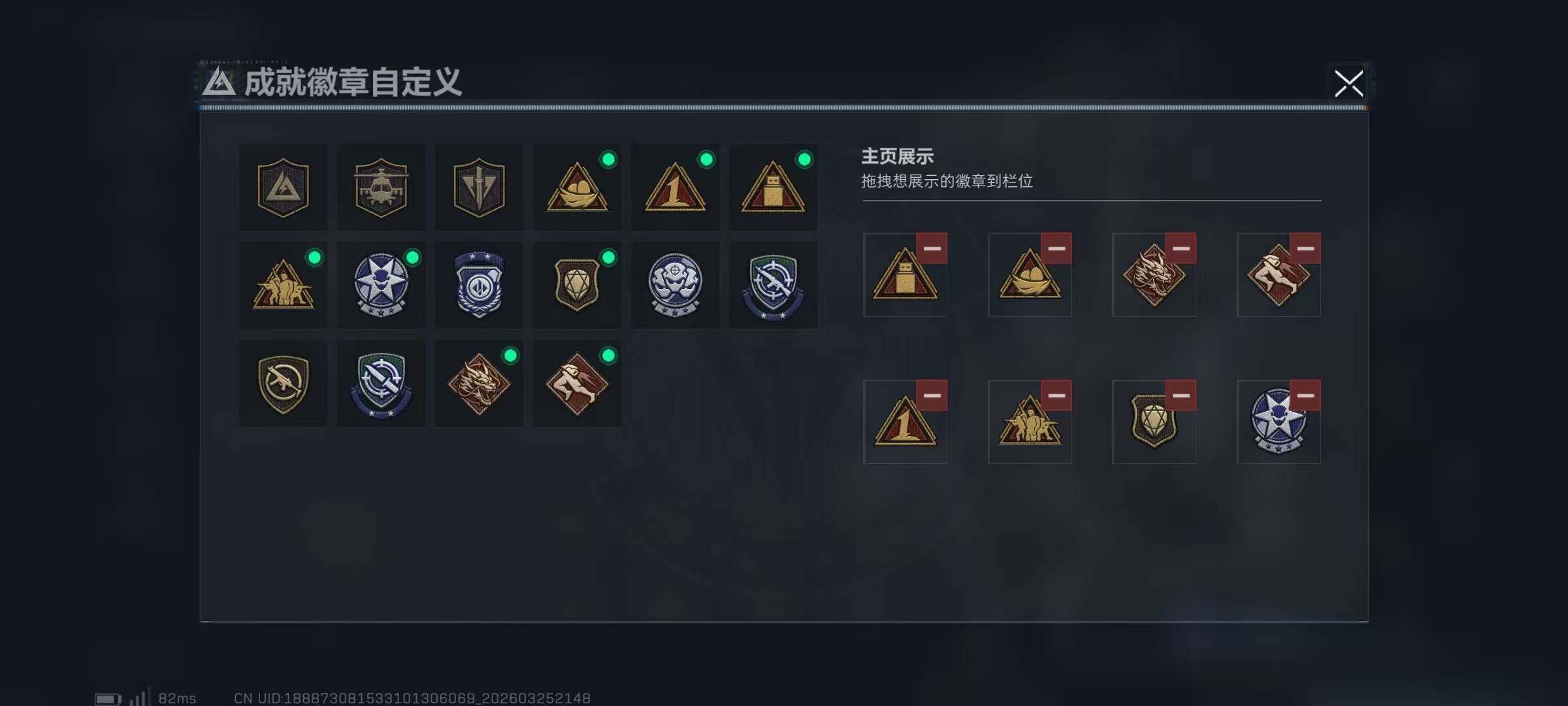Click the gem shield badge display slot

coord(1154,422)
